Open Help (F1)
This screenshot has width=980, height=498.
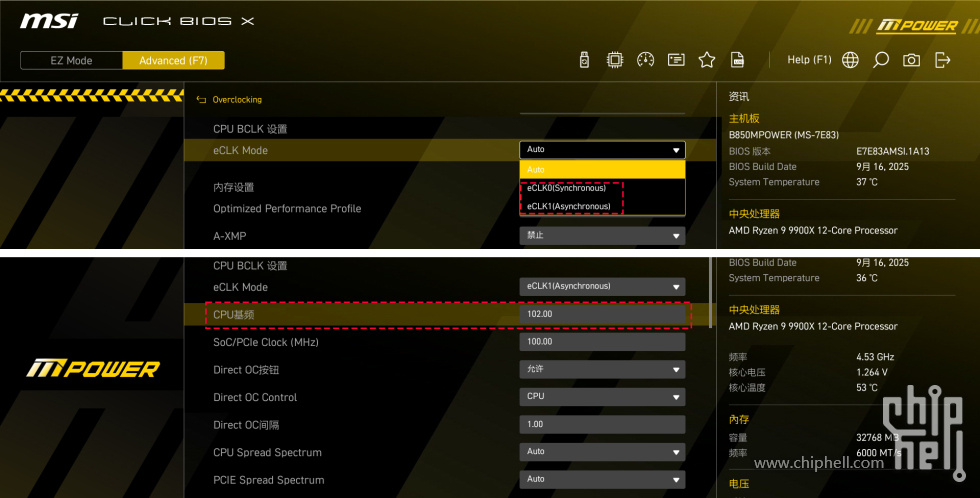(809, 60)
